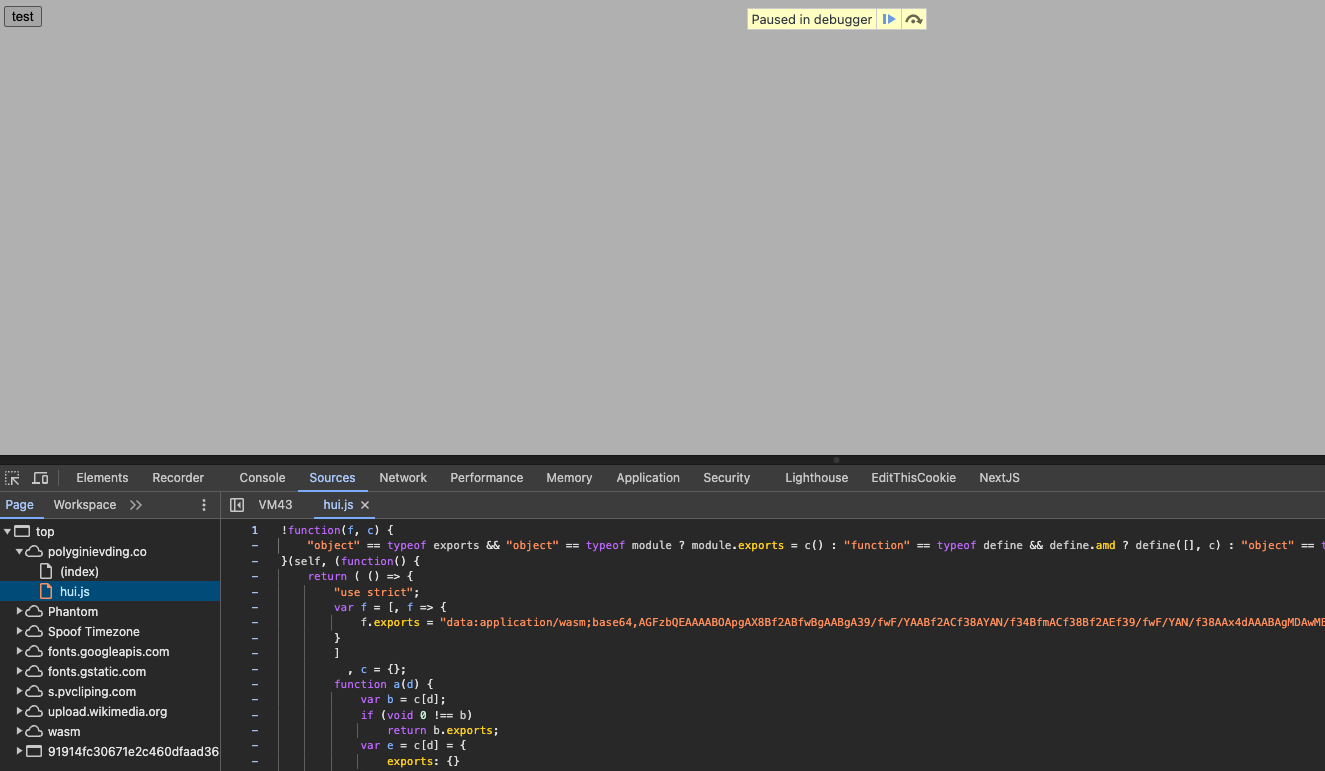Collapse the polyginievding.co domain folder
Screen dimensions: 1325x771
tap(19, 552)
